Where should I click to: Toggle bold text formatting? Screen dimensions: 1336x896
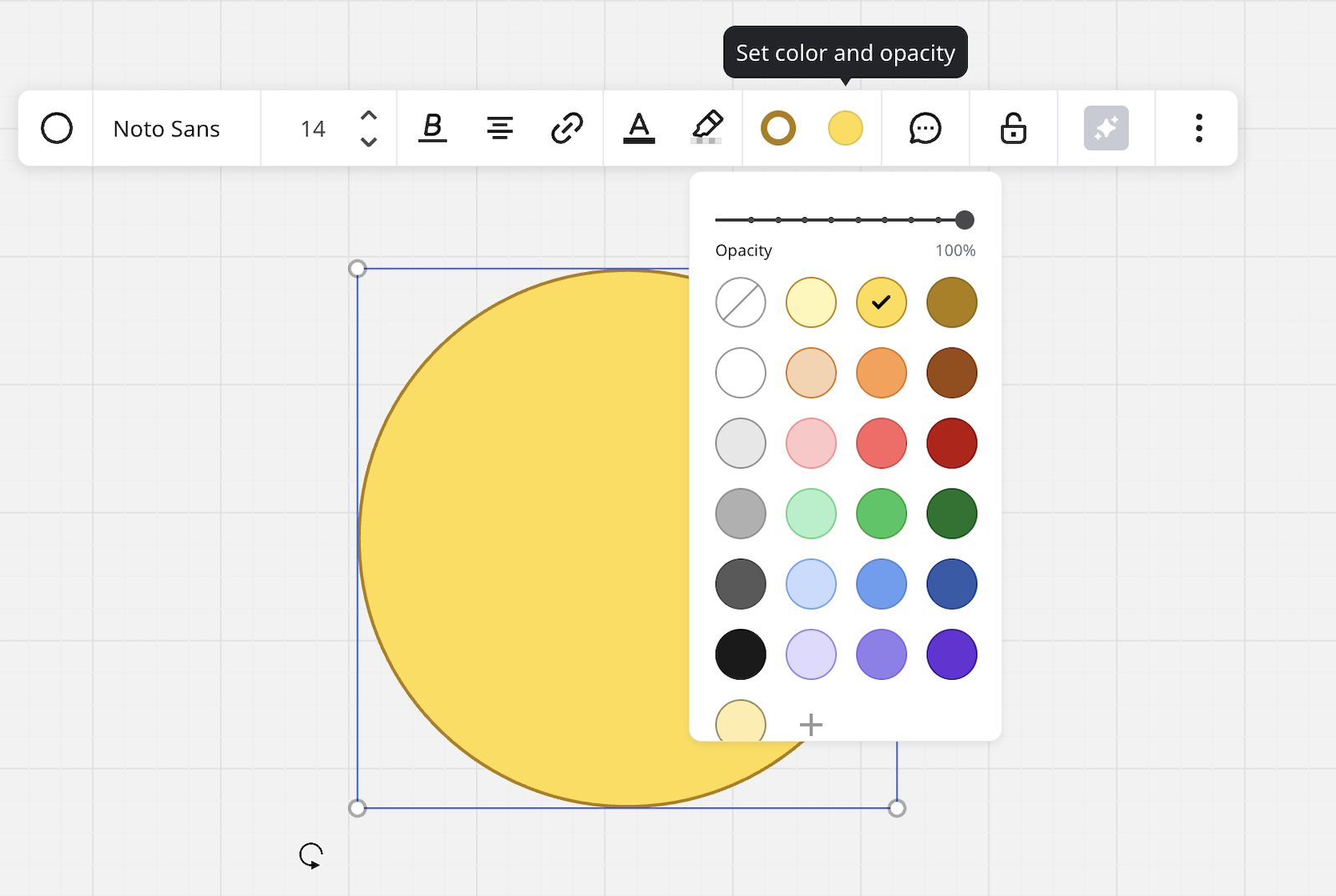click(x=432, y=129)
